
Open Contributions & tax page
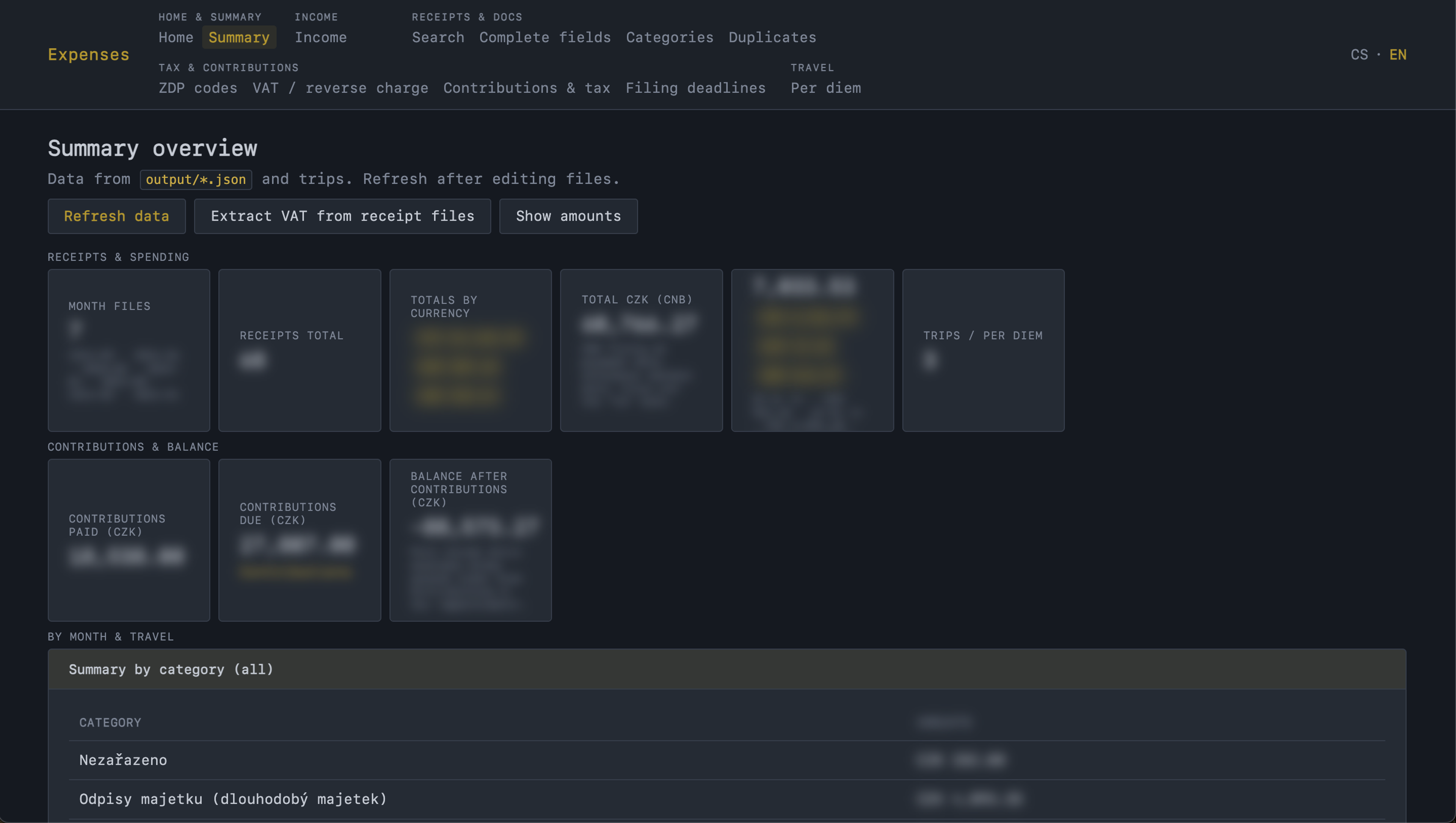[x=527, y=88]
